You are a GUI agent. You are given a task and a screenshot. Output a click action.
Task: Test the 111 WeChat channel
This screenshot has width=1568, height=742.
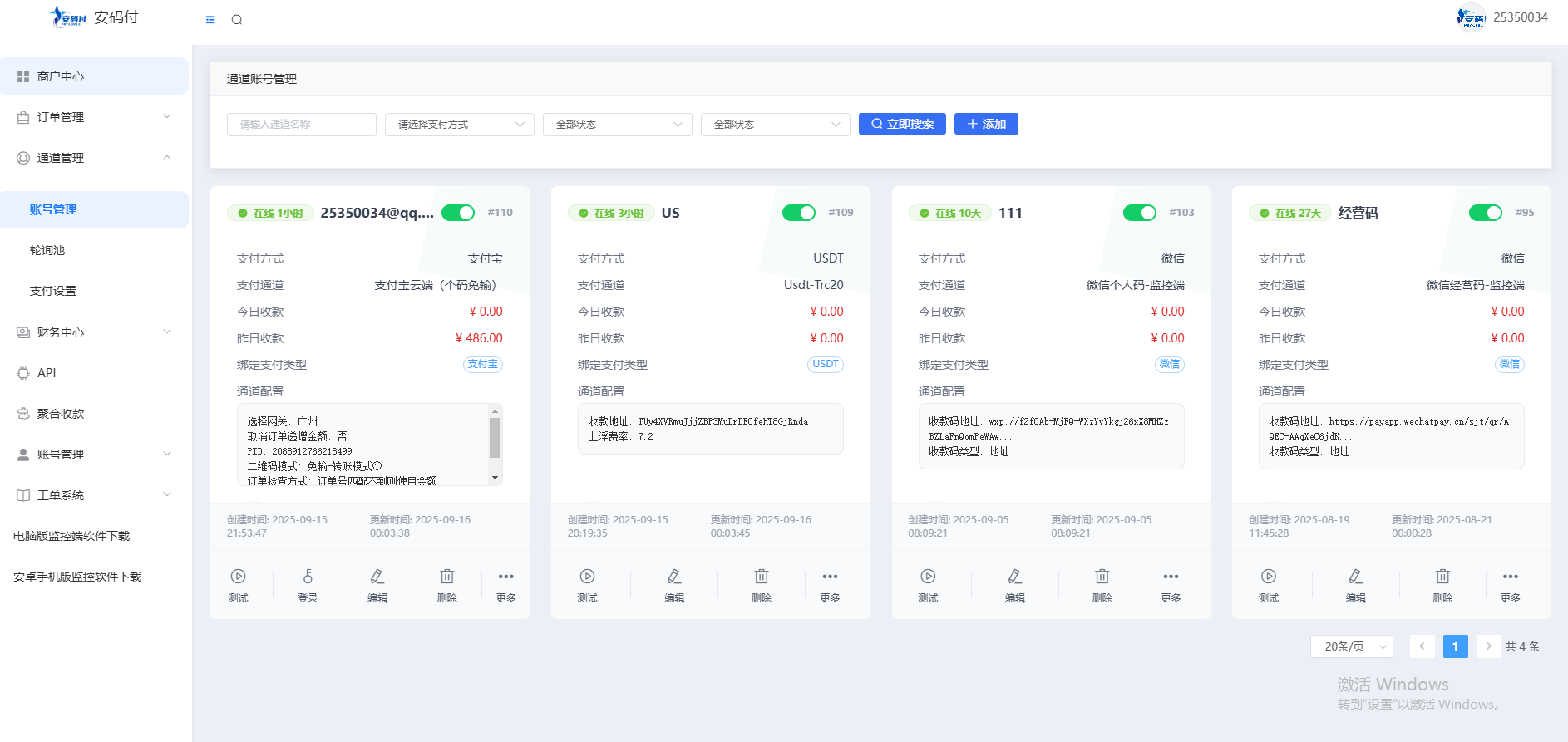pyautogui.click(x=929, y=586)
